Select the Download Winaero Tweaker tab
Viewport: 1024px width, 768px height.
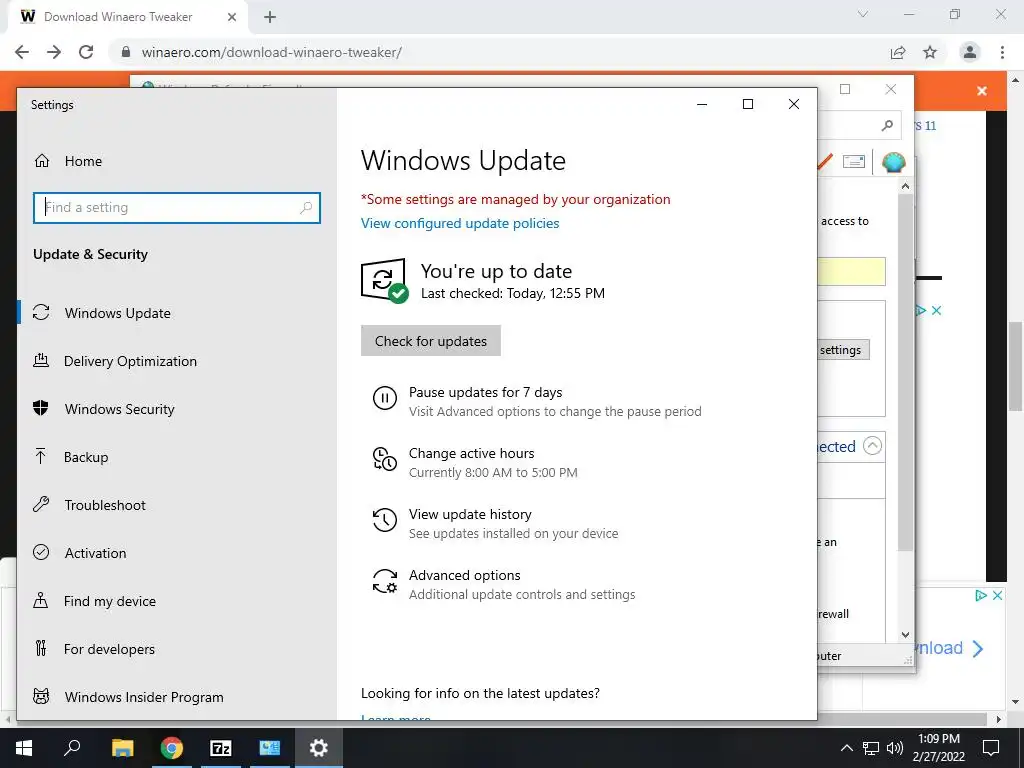coord(118,17)
